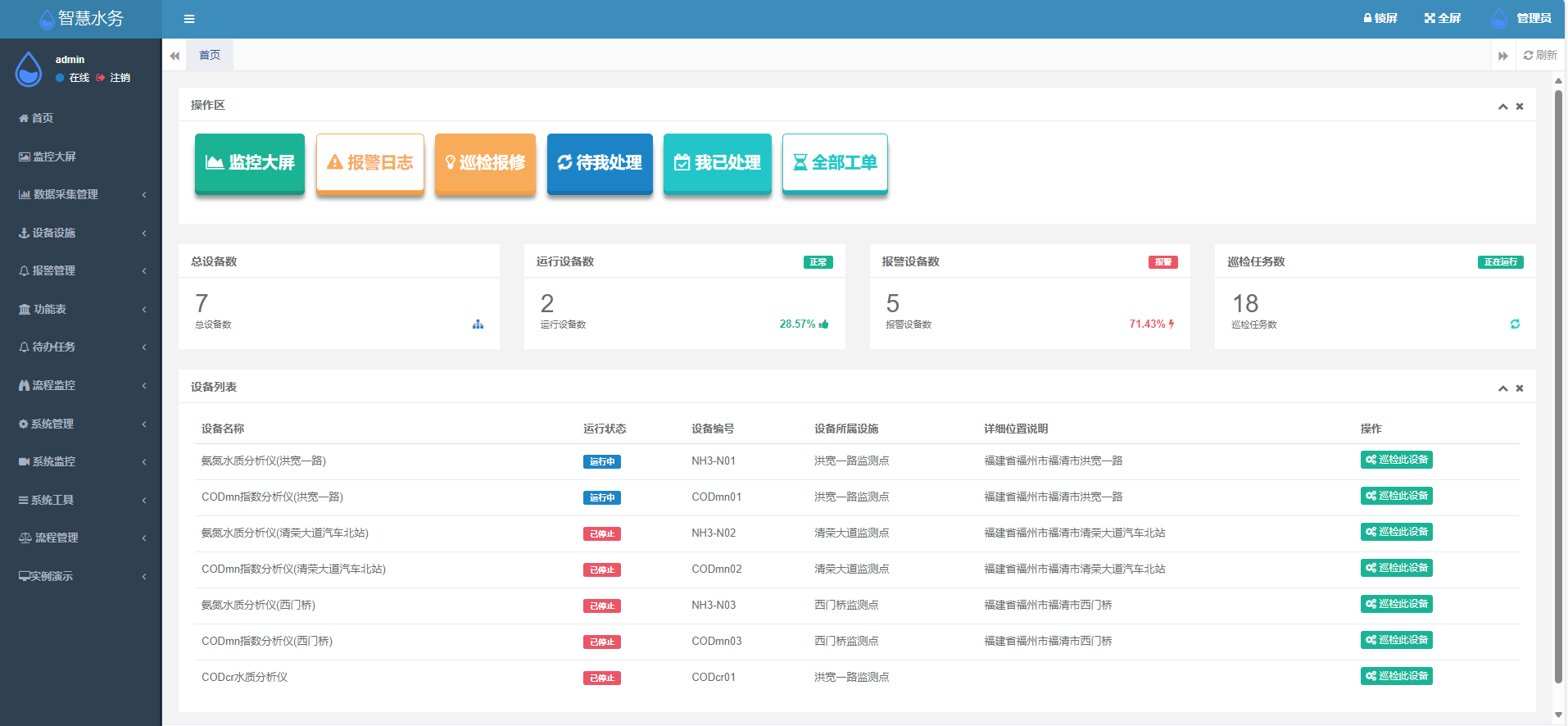
Task: Click the 我已处理 button
Action: (x=718, y=163)
